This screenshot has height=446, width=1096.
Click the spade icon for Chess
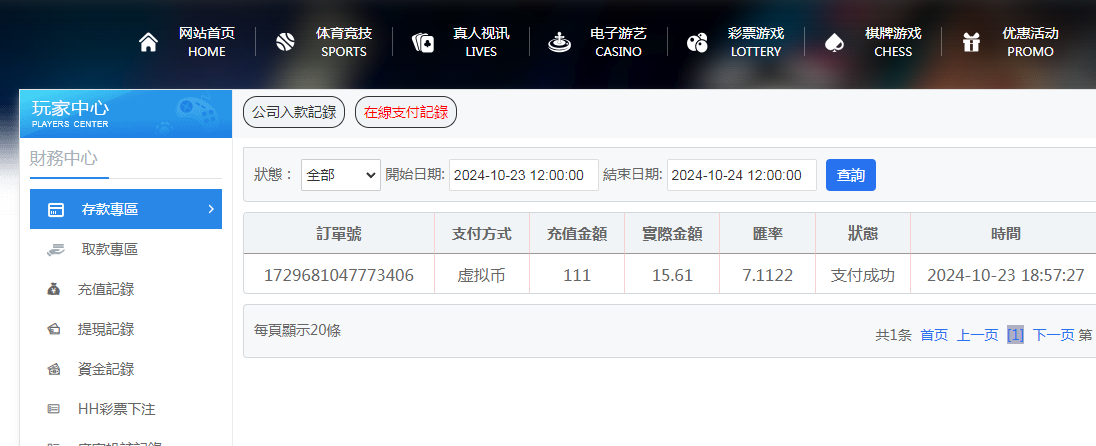[833, 42]
